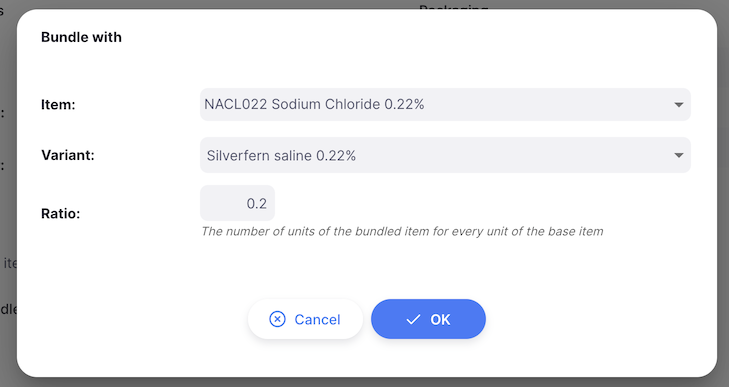Select the 0.2 value in Ratio box

click(256, 203)
